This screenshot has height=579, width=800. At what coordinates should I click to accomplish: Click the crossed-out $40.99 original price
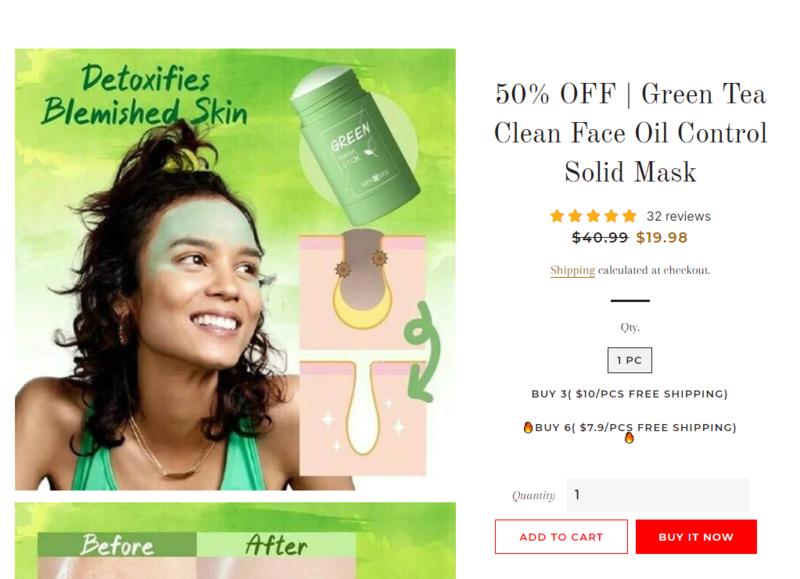tap(600, 238)
